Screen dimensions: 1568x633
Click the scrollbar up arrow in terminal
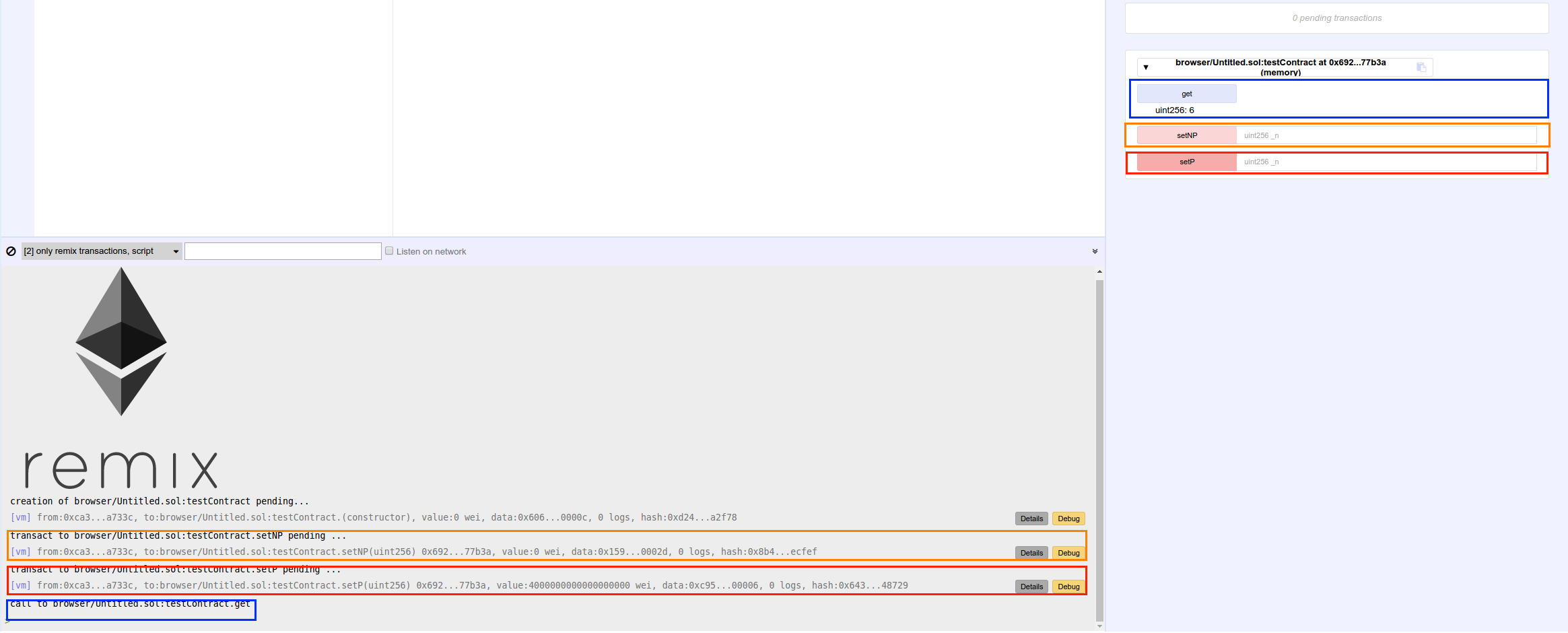pos(1099,272)
